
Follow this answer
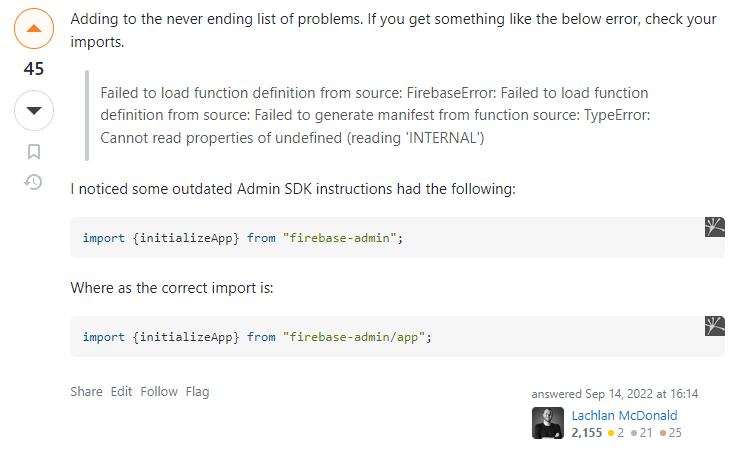click(x=159, y=392)
